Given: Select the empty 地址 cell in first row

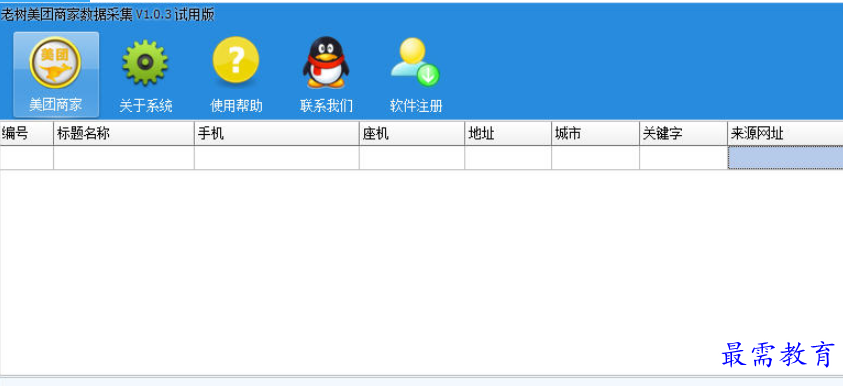Looking at the screenshot, I should point(508,158).
